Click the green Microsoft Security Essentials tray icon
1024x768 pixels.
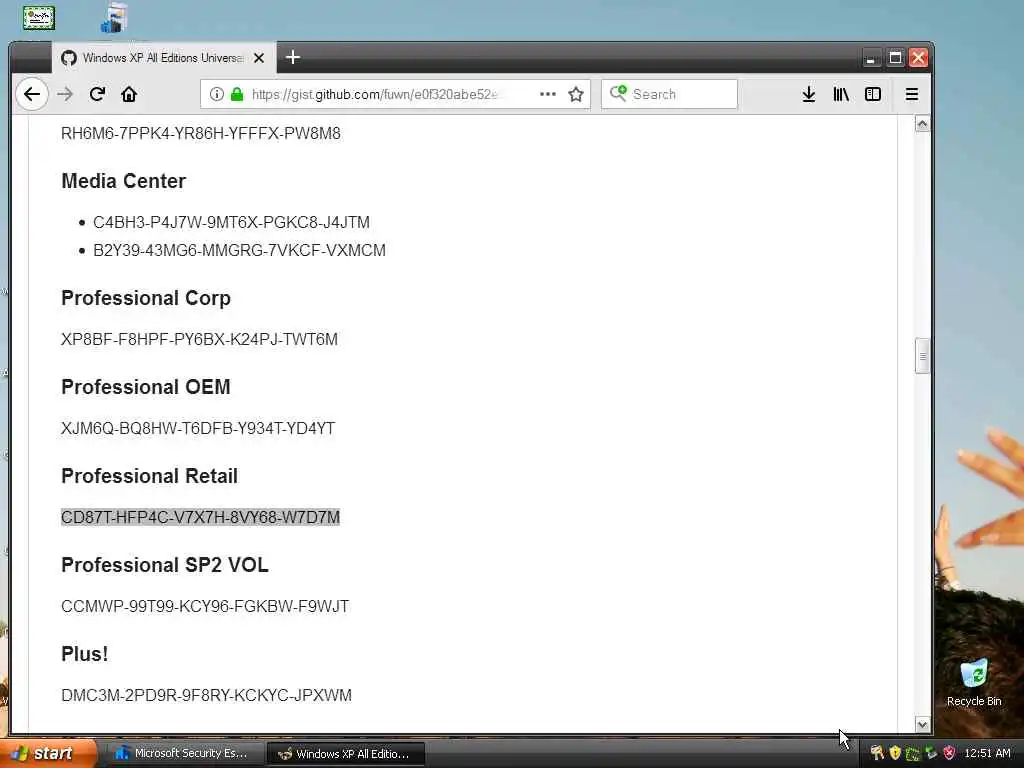[912, 754]
